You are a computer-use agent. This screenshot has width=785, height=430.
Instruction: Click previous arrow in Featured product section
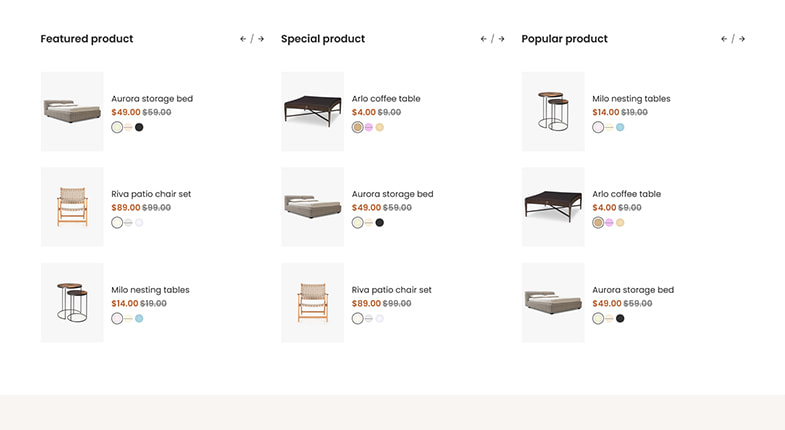pyautogui.click(x=243, y=39)
